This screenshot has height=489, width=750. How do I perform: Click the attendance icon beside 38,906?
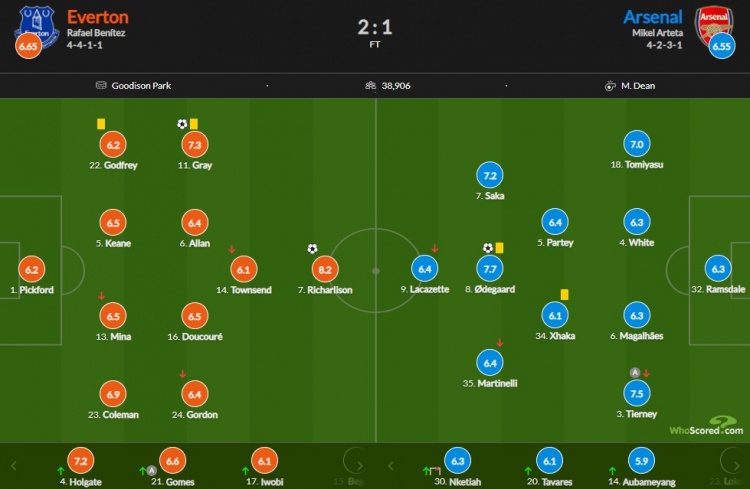tap(370, 86)
